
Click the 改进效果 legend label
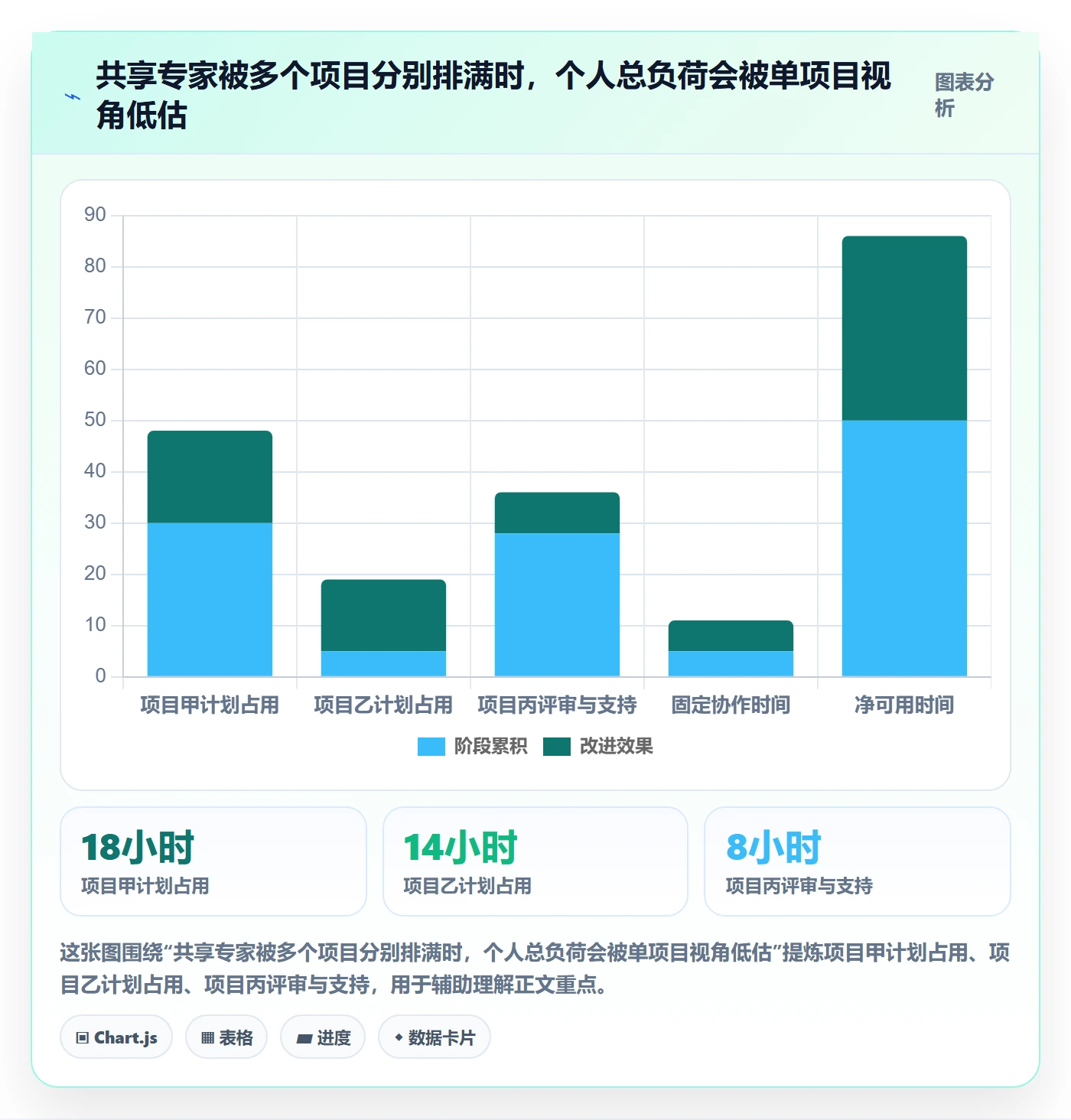[x=616, y=747]
